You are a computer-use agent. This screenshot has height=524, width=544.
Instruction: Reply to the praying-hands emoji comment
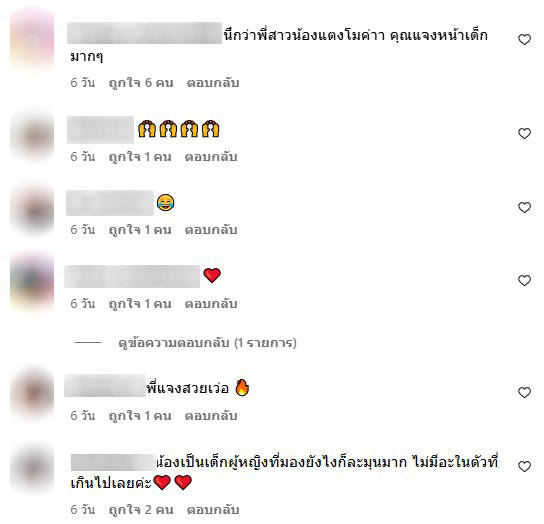point(211,157)
